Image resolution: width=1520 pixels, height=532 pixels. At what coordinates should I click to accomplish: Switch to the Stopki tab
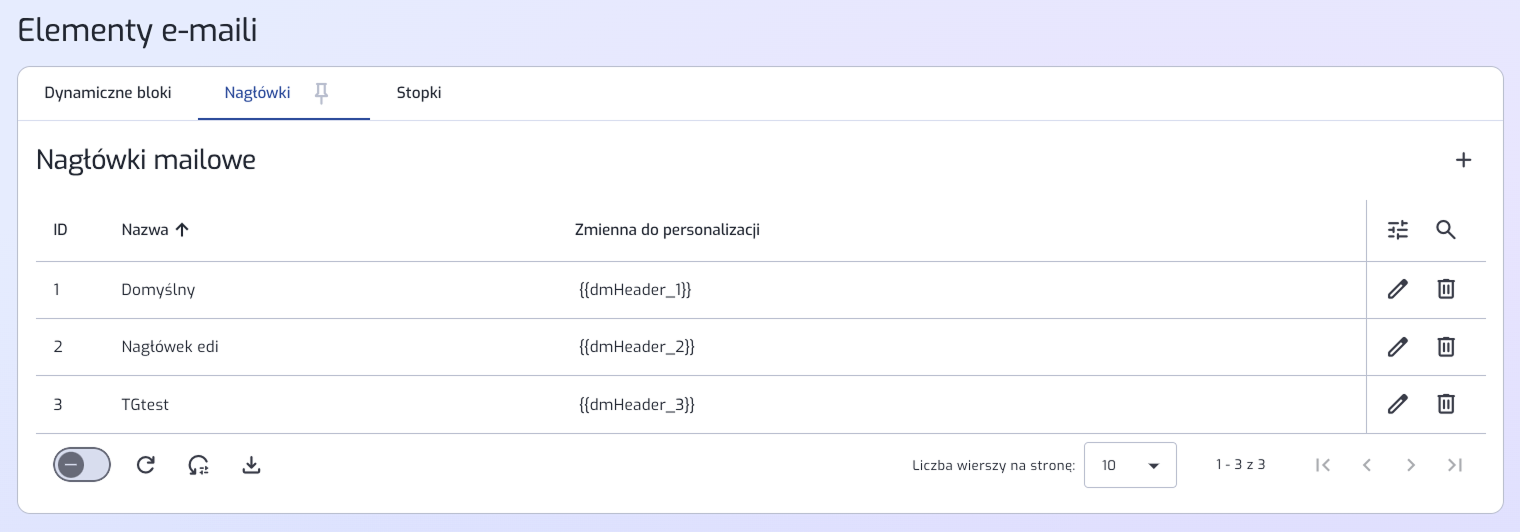(x=419, y=93)
